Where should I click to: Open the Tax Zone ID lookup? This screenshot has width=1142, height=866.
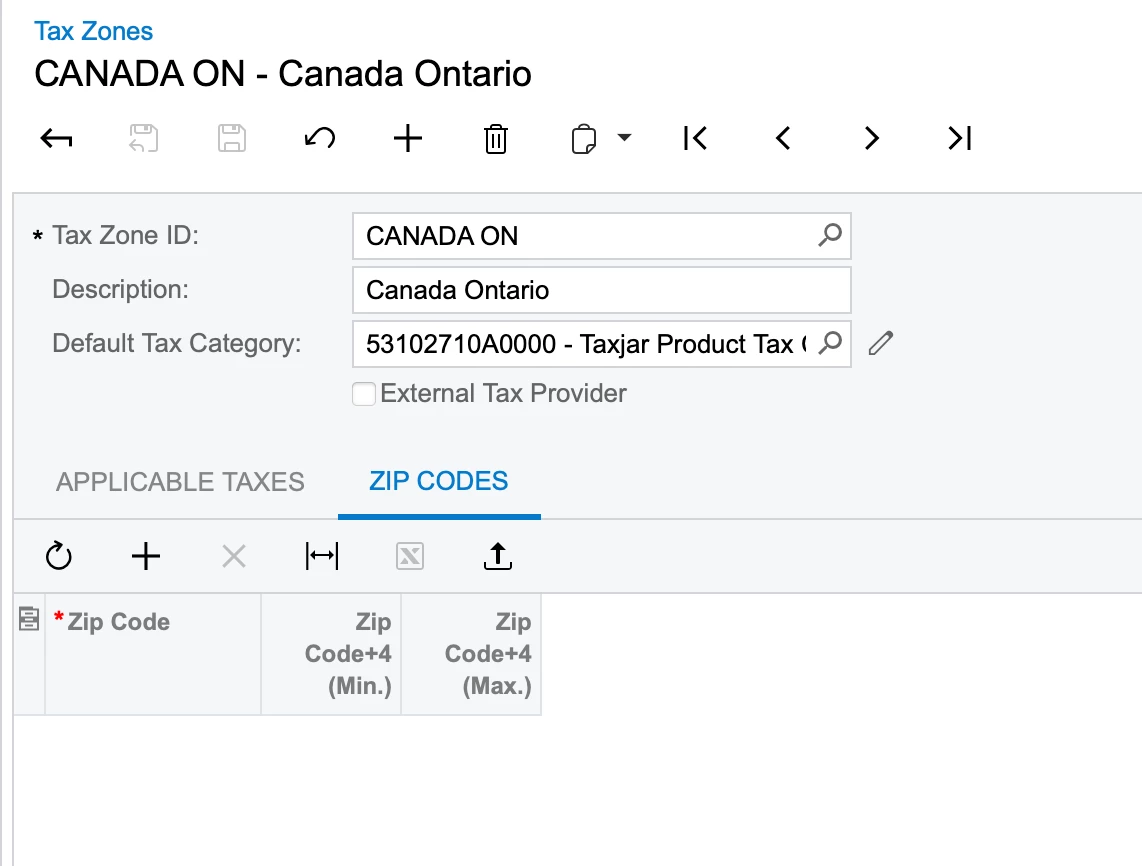coord(830,236)
